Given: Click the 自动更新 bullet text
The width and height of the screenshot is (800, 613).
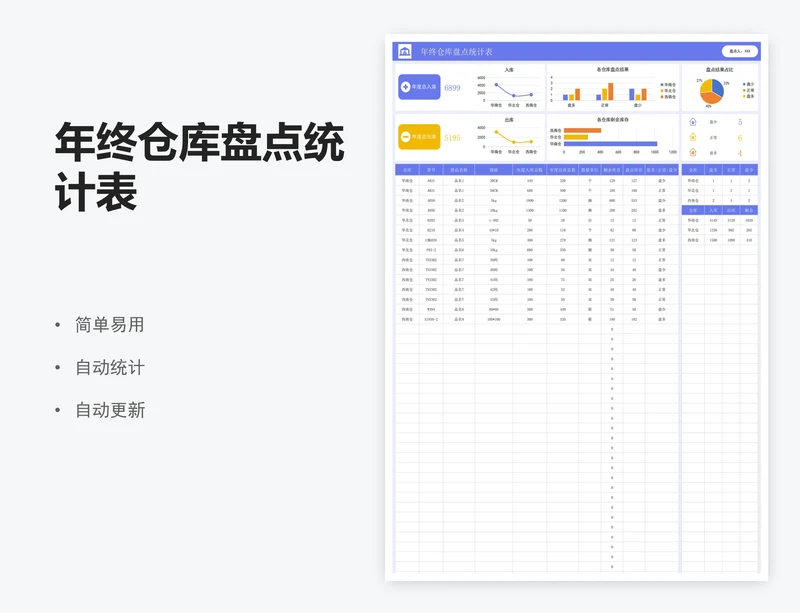Looking at the screenshot, I should point(110,410).
